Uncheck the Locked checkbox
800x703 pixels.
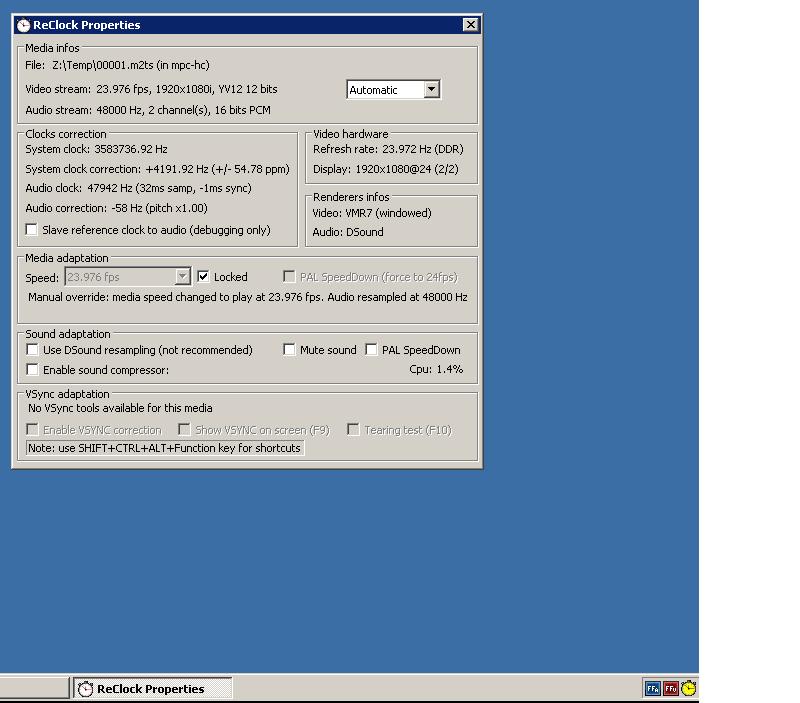coord(203,277)
